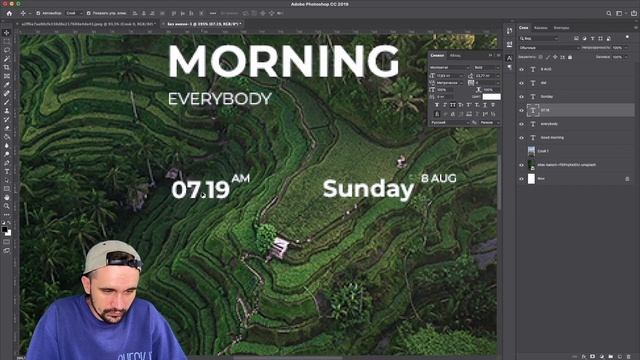Open the text color swatch

pos(491,97)
